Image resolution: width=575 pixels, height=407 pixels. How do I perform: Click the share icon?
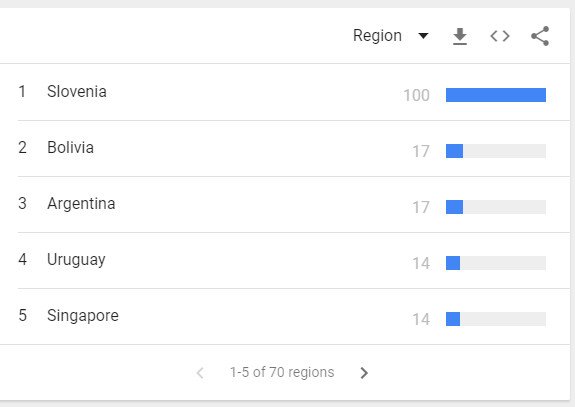pyautogui.click(x=540, y=36)
